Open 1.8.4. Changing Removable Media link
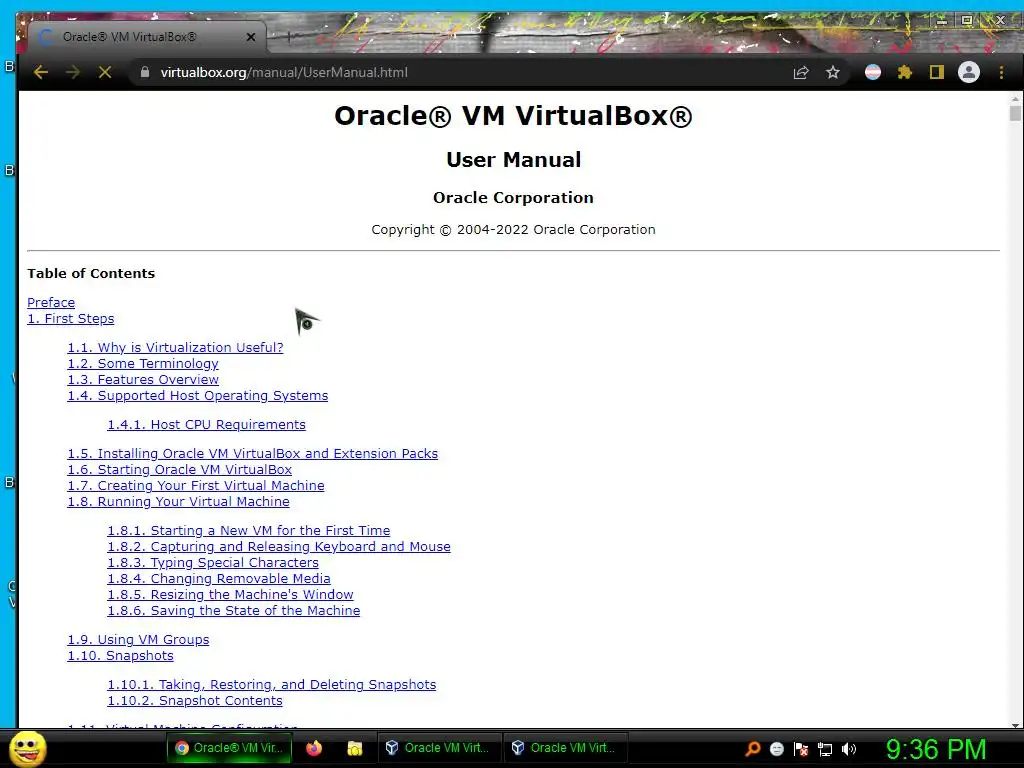The width and height of the screenshot is (1024, 768). click(219, 579)
